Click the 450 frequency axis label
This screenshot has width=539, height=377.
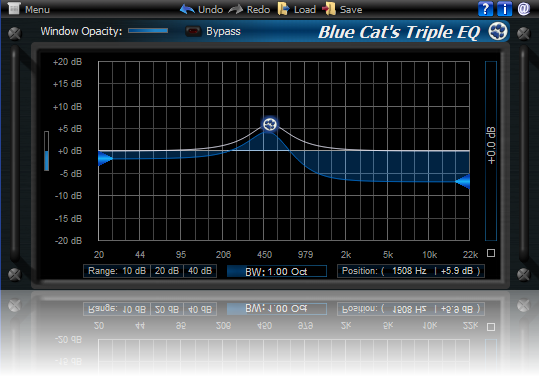264,255
